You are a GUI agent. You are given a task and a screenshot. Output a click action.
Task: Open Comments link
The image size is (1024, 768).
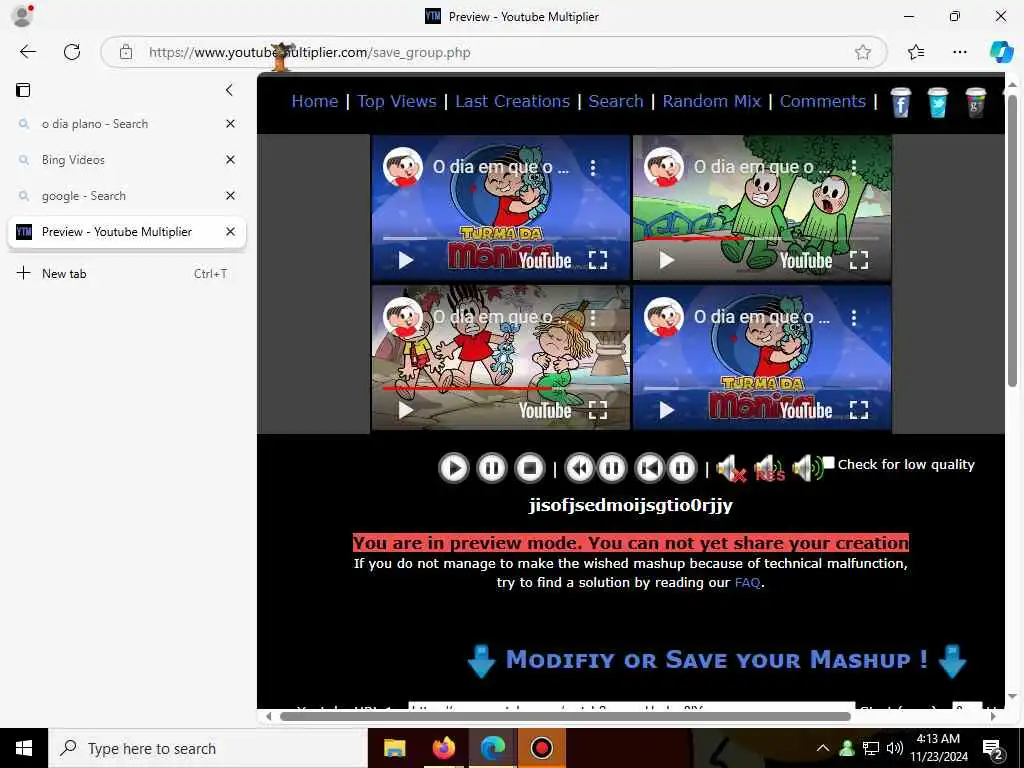[823, 101]
